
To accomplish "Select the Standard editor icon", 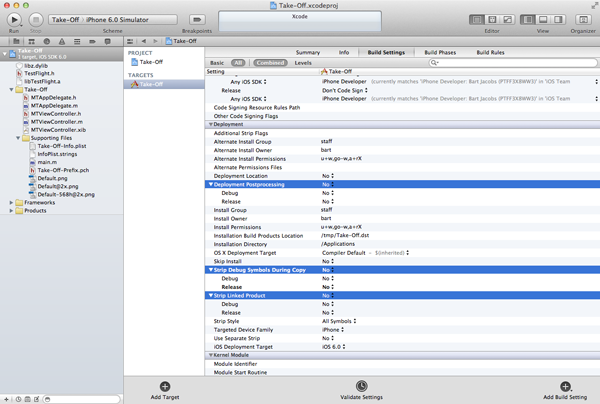I will click(x=476, y=20).
